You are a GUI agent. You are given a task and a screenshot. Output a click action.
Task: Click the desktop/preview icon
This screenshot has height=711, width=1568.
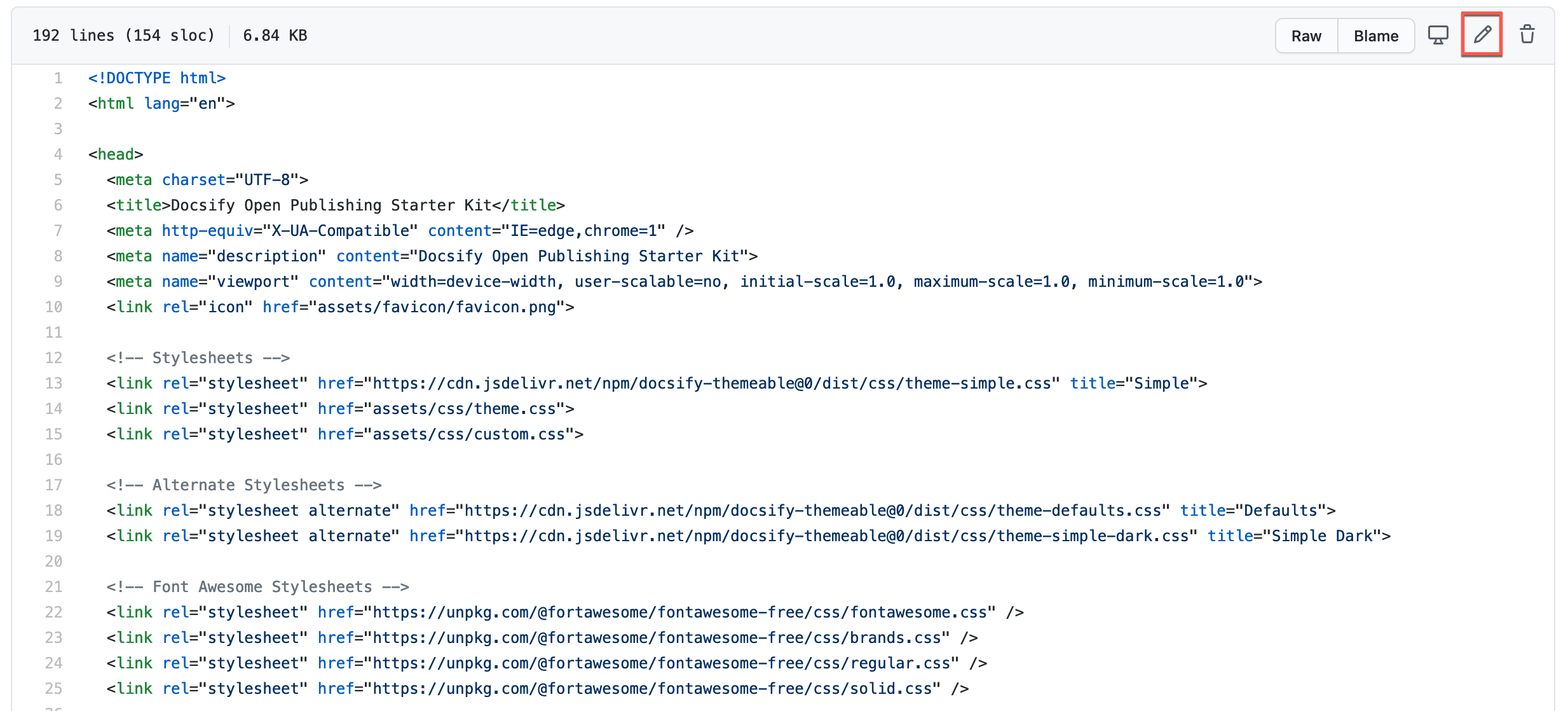click(x=1438, y=36)
